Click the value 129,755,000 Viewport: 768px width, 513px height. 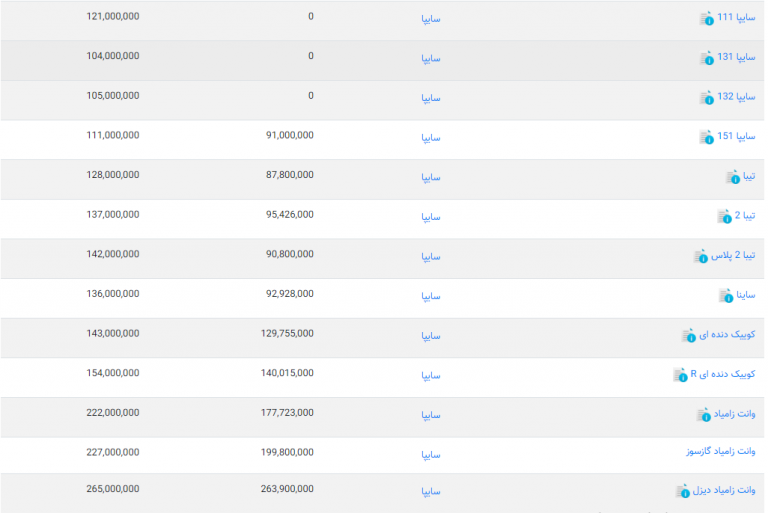pos(288,334)
